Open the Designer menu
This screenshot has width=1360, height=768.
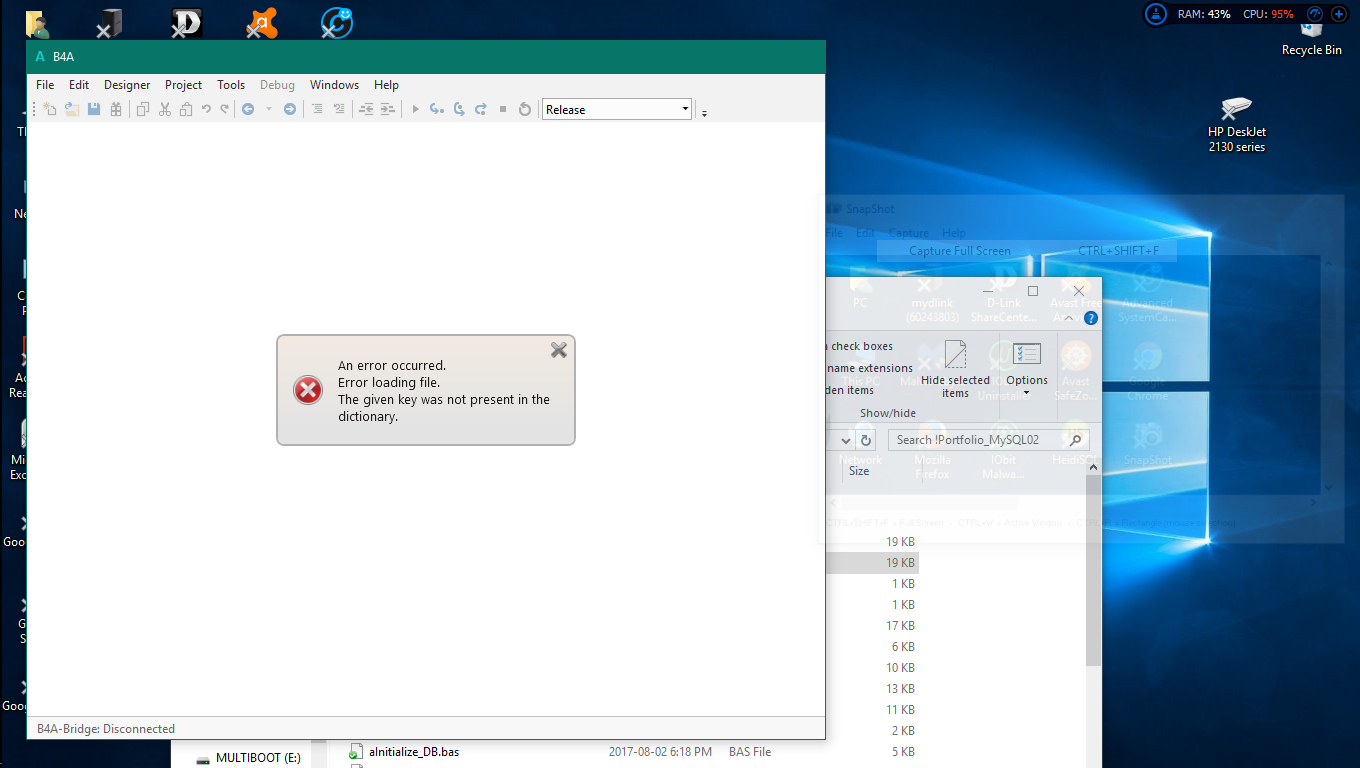click(127, 85)
